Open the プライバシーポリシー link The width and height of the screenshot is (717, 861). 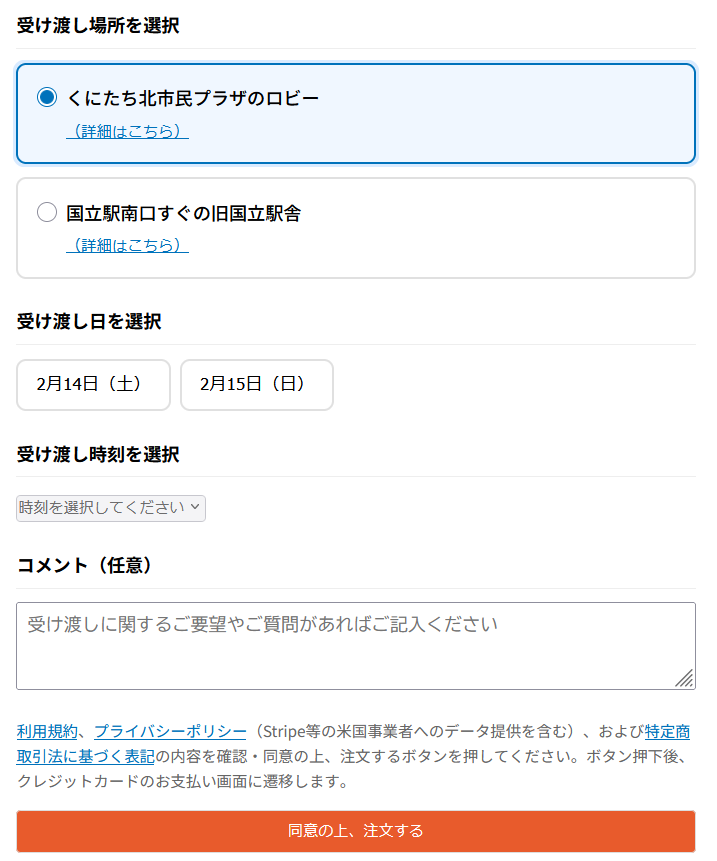[170, 731]
